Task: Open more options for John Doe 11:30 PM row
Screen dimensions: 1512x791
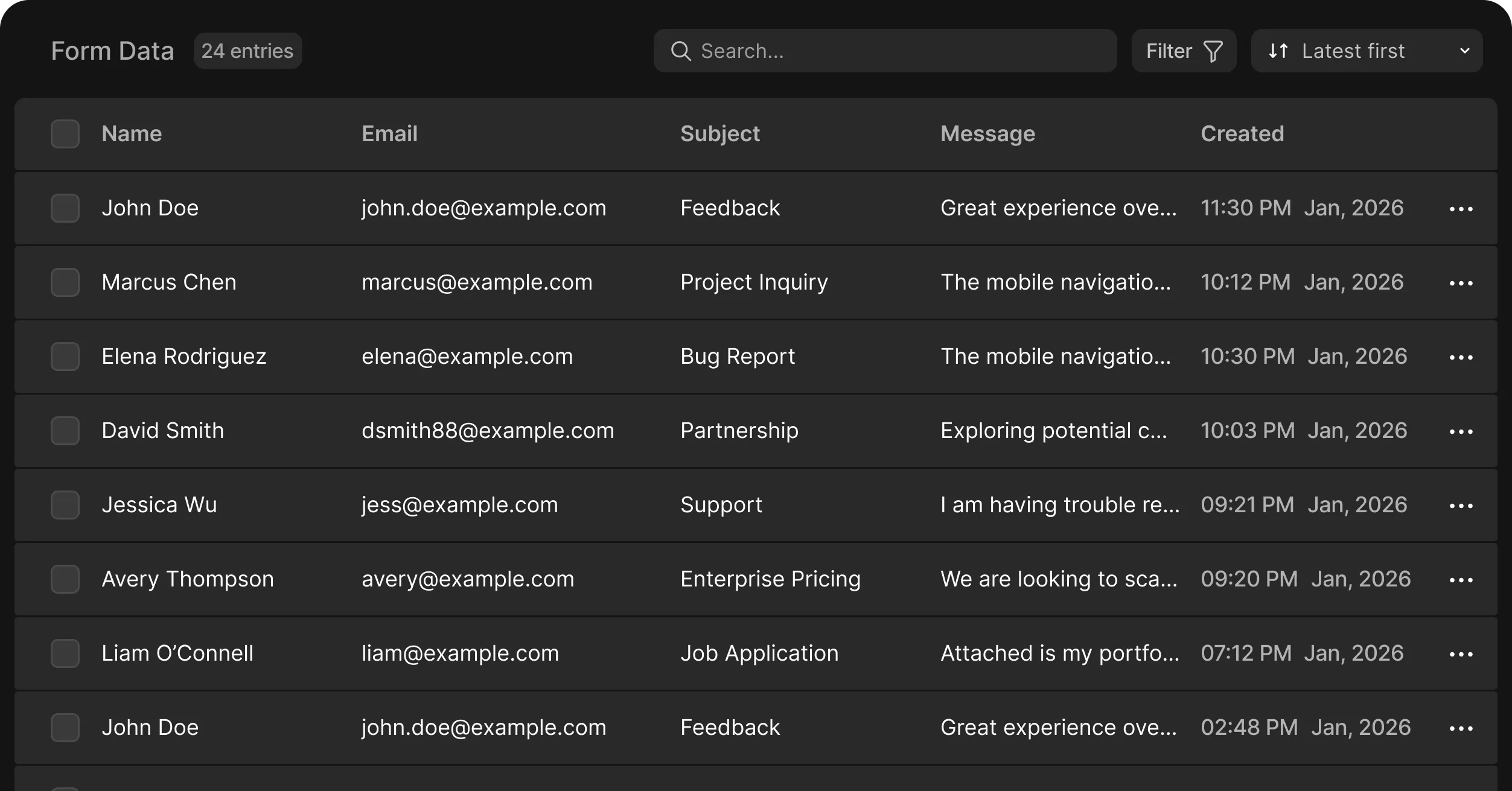Action: point(1461,209)
